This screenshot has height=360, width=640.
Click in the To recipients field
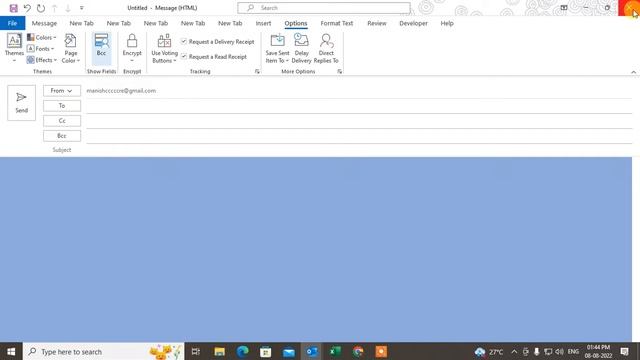pyautogui.click(x=359, y=106)
